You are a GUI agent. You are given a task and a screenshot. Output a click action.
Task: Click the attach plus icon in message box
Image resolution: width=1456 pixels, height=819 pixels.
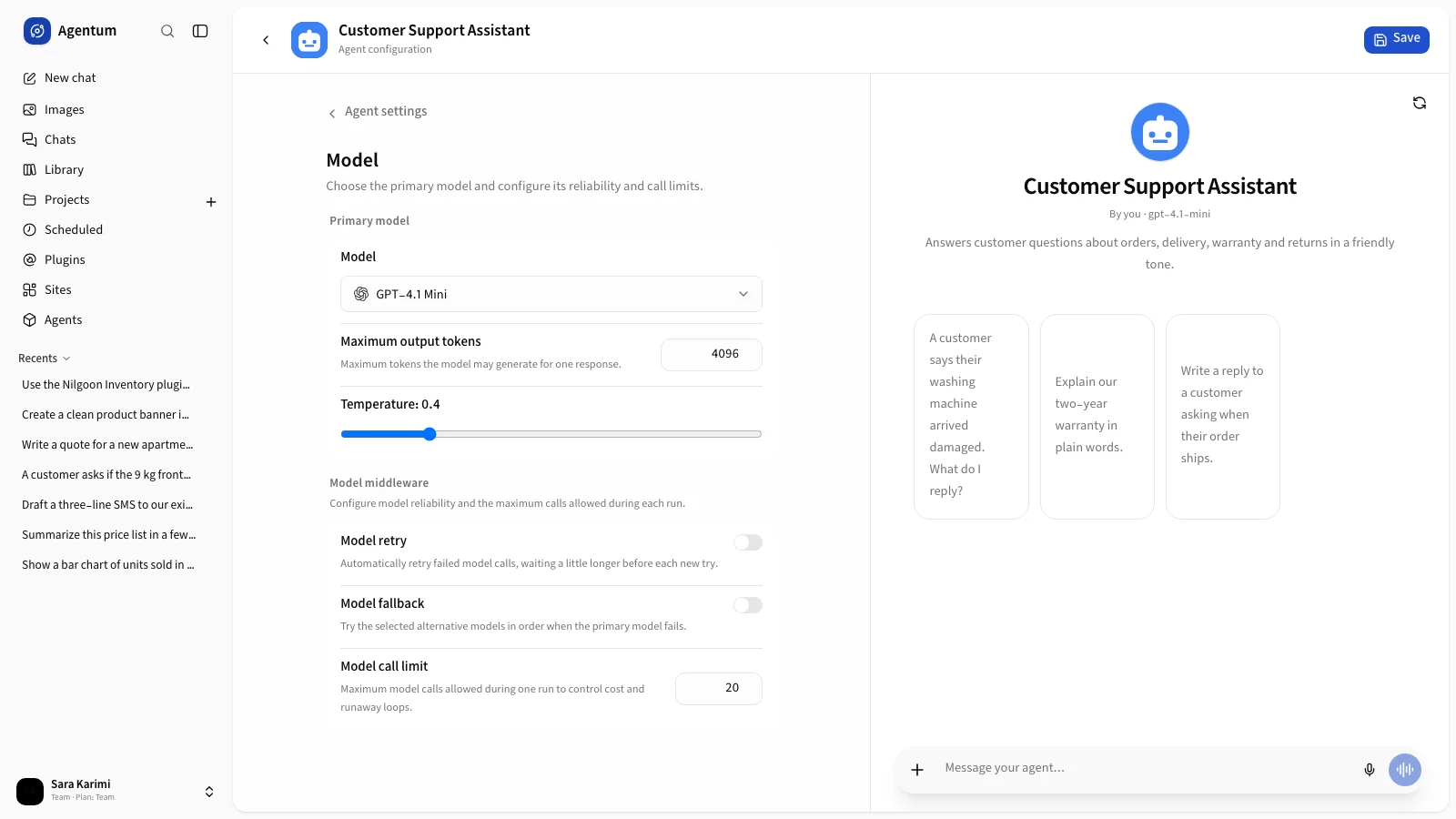point(917,770)
